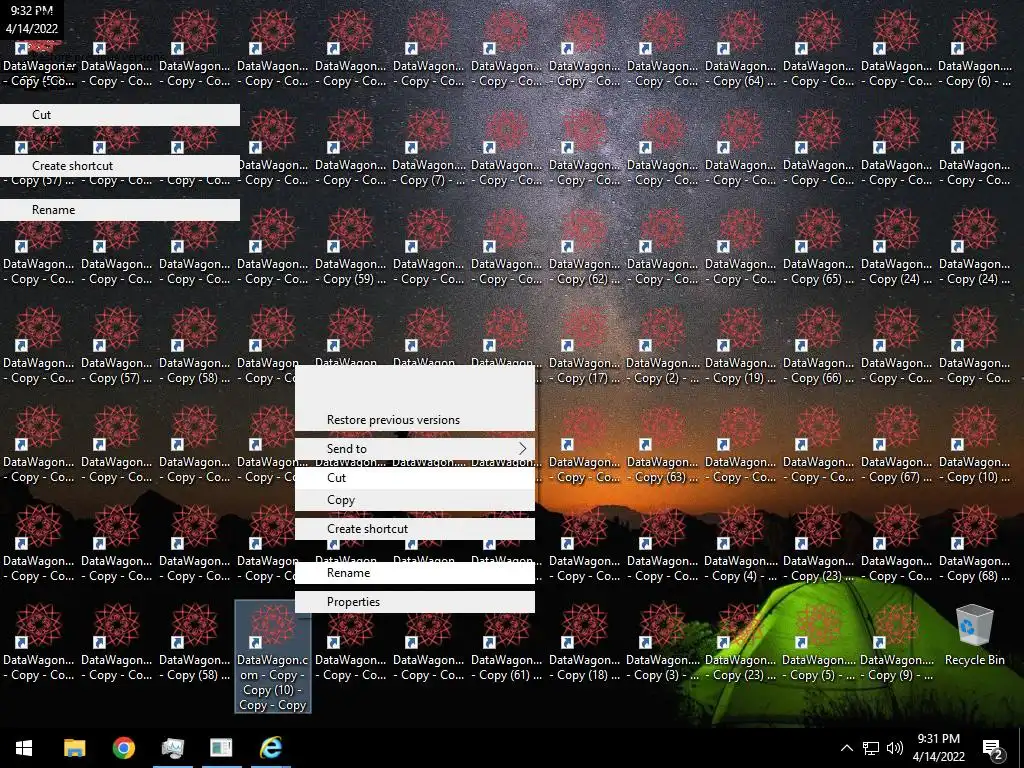Open Properties from the context menu
This screenshot has height=768, width=1024.
415,602
